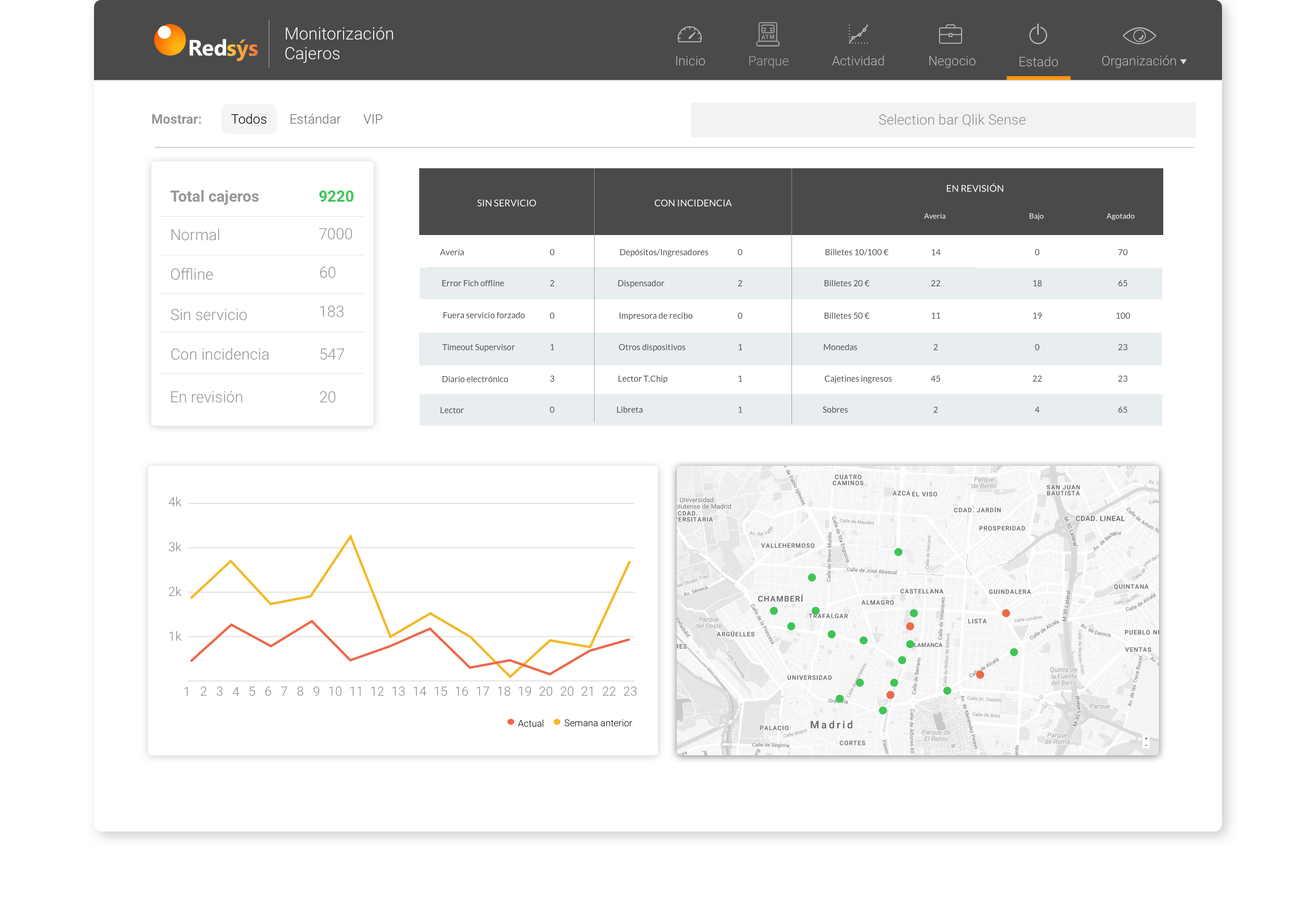Expand the Organización dropdown arrow

[1183, 62]
